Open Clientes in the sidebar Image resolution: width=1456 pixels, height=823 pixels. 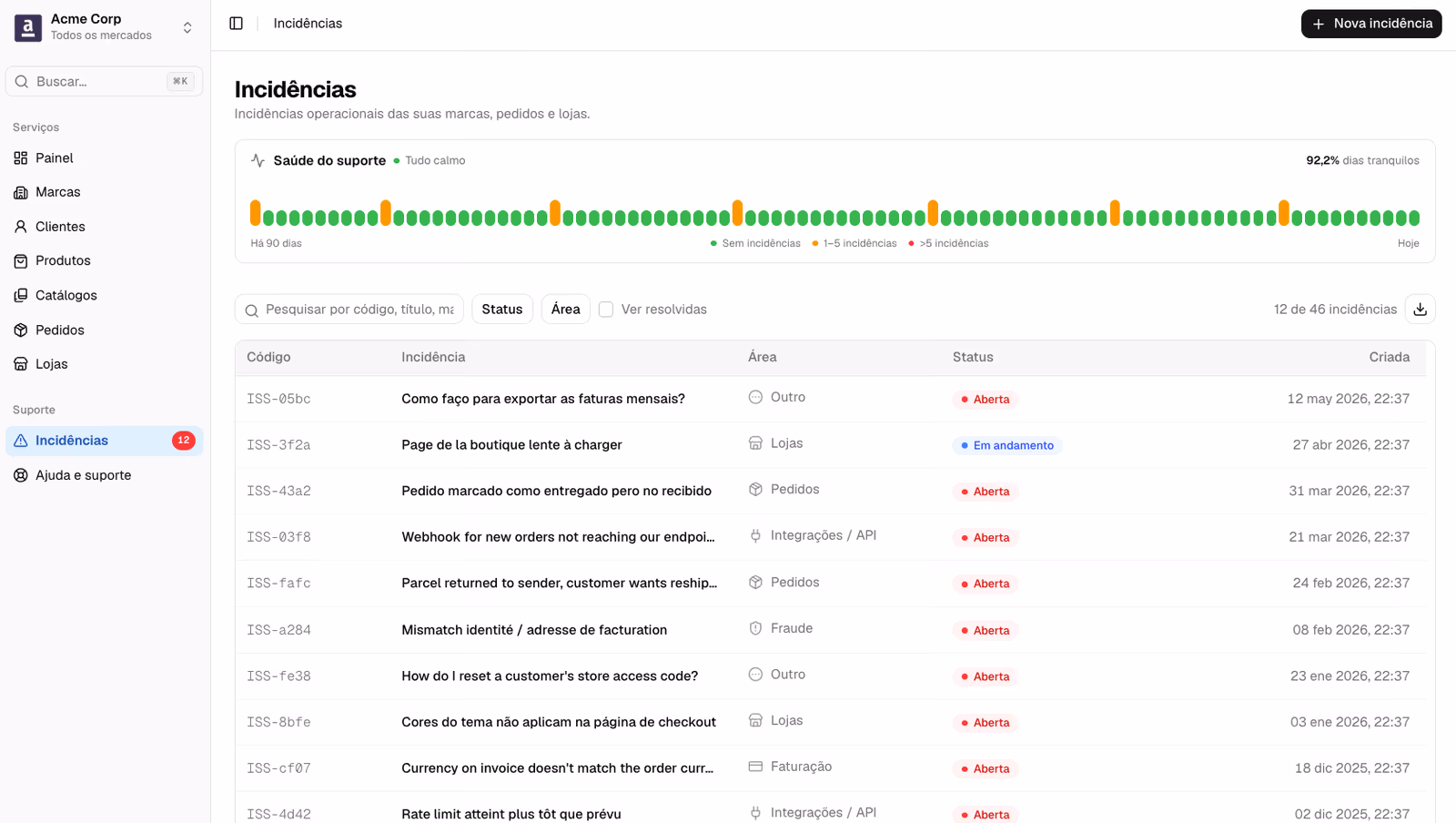(x=104, y=227)
